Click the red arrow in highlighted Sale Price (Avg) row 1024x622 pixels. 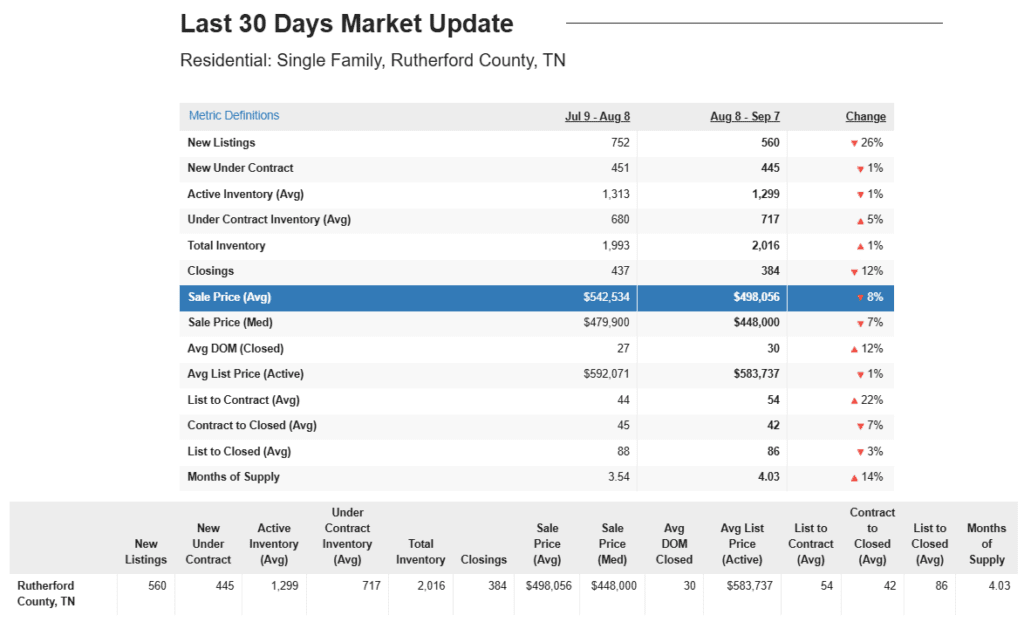tap(860, 298)
